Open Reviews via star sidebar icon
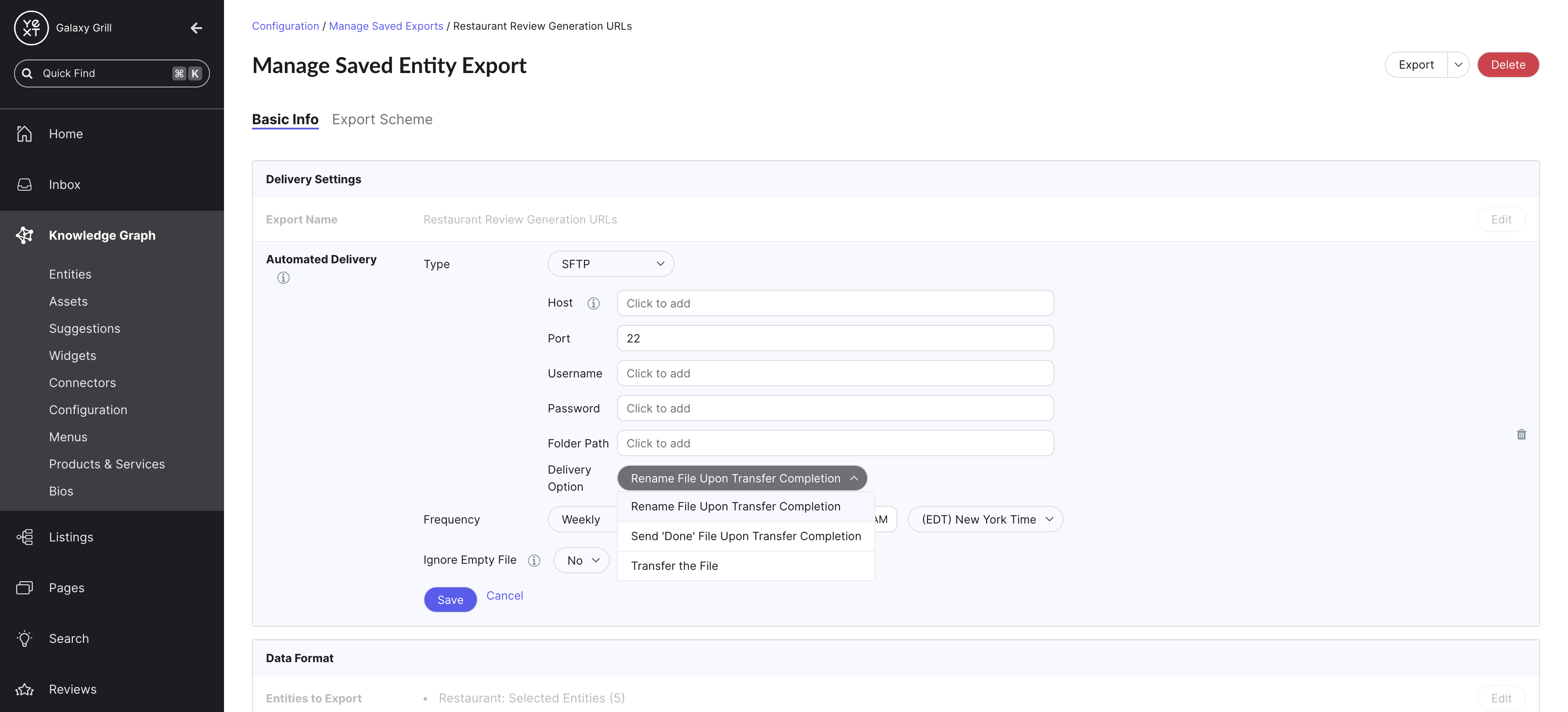This screenshot has width=1568, height=712. (24, 690)
